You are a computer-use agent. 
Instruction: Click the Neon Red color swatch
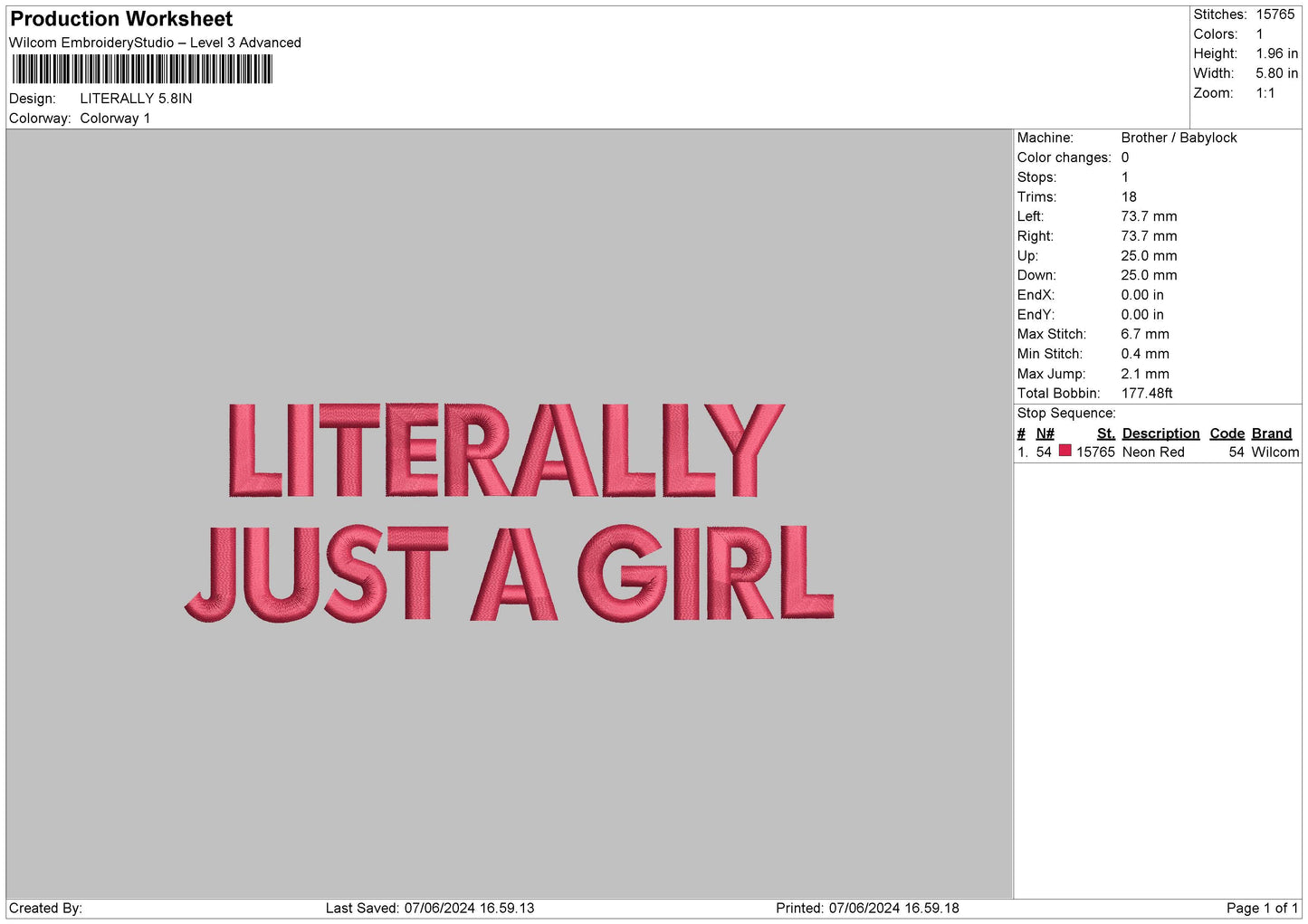click(x=1065, y=451)
